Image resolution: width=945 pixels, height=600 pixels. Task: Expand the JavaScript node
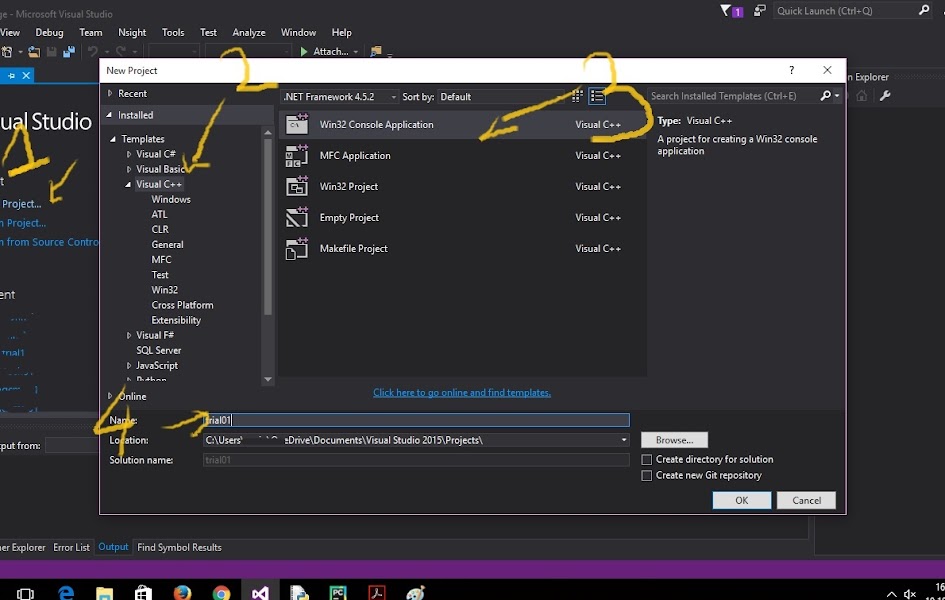click(129, 366)
